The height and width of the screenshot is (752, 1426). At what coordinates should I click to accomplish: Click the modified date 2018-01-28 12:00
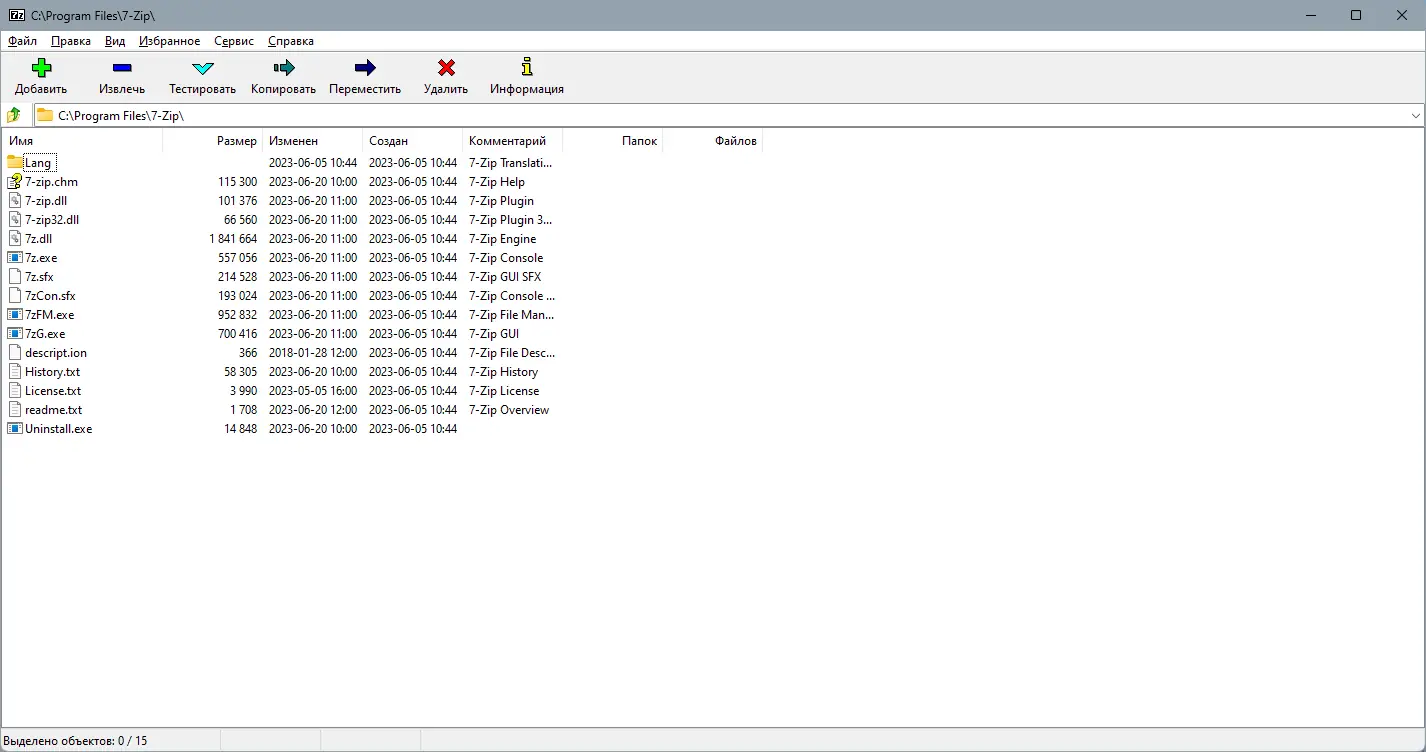[x=312, y=352]
